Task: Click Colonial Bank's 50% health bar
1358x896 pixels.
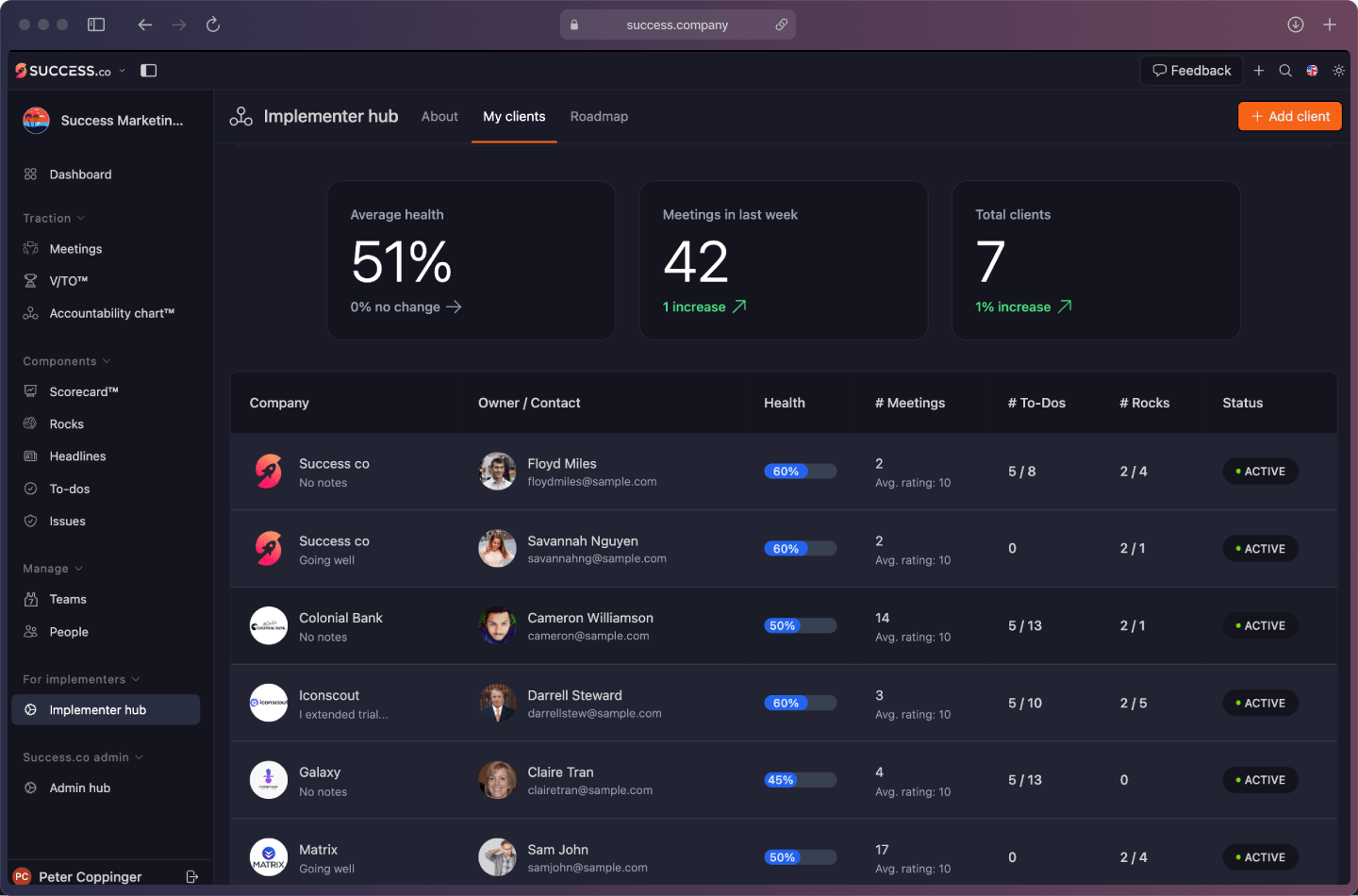Action: pos(800,625)
